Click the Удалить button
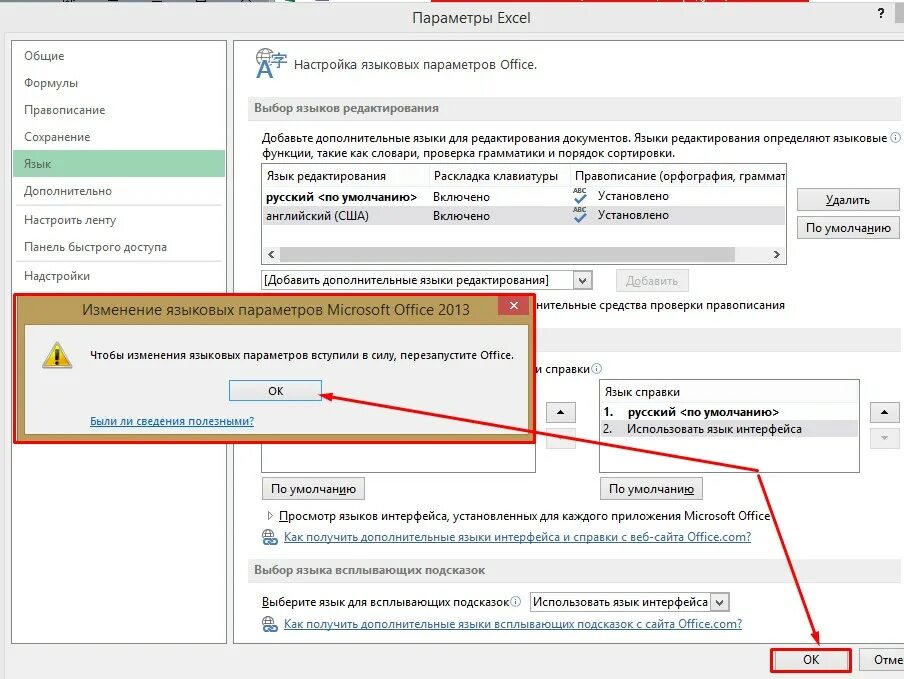The width and height of the screenshot is (904, 679). (x=848, y=200)
